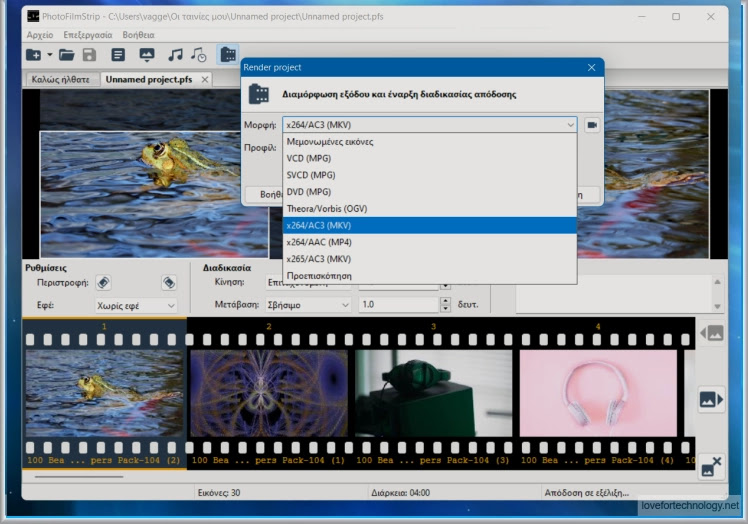Click Απόδοση σε εξέλιξη status text

click(587, 493)
